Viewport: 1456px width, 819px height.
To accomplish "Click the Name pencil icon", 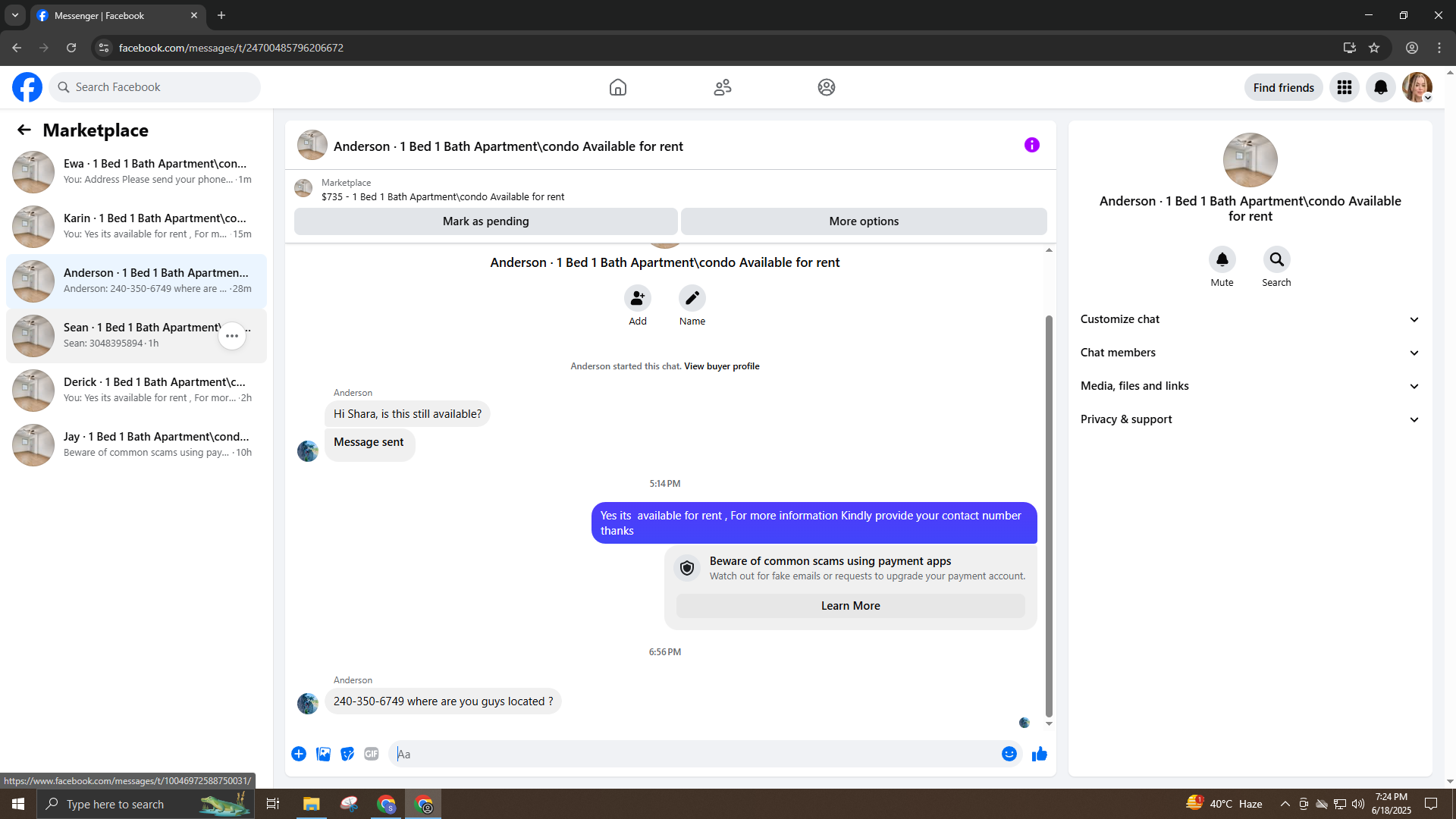I will pyautogui.click(x=692, y=298).
